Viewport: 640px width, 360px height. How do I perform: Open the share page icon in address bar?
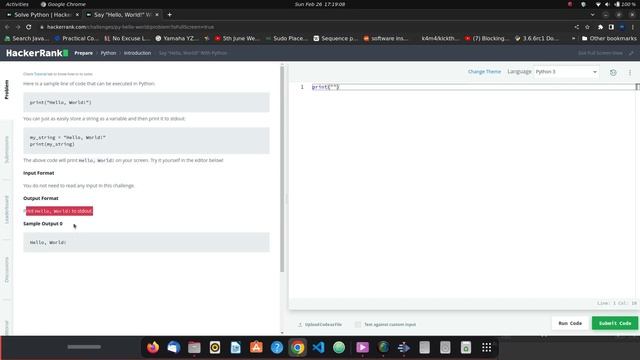click(576, 27)
